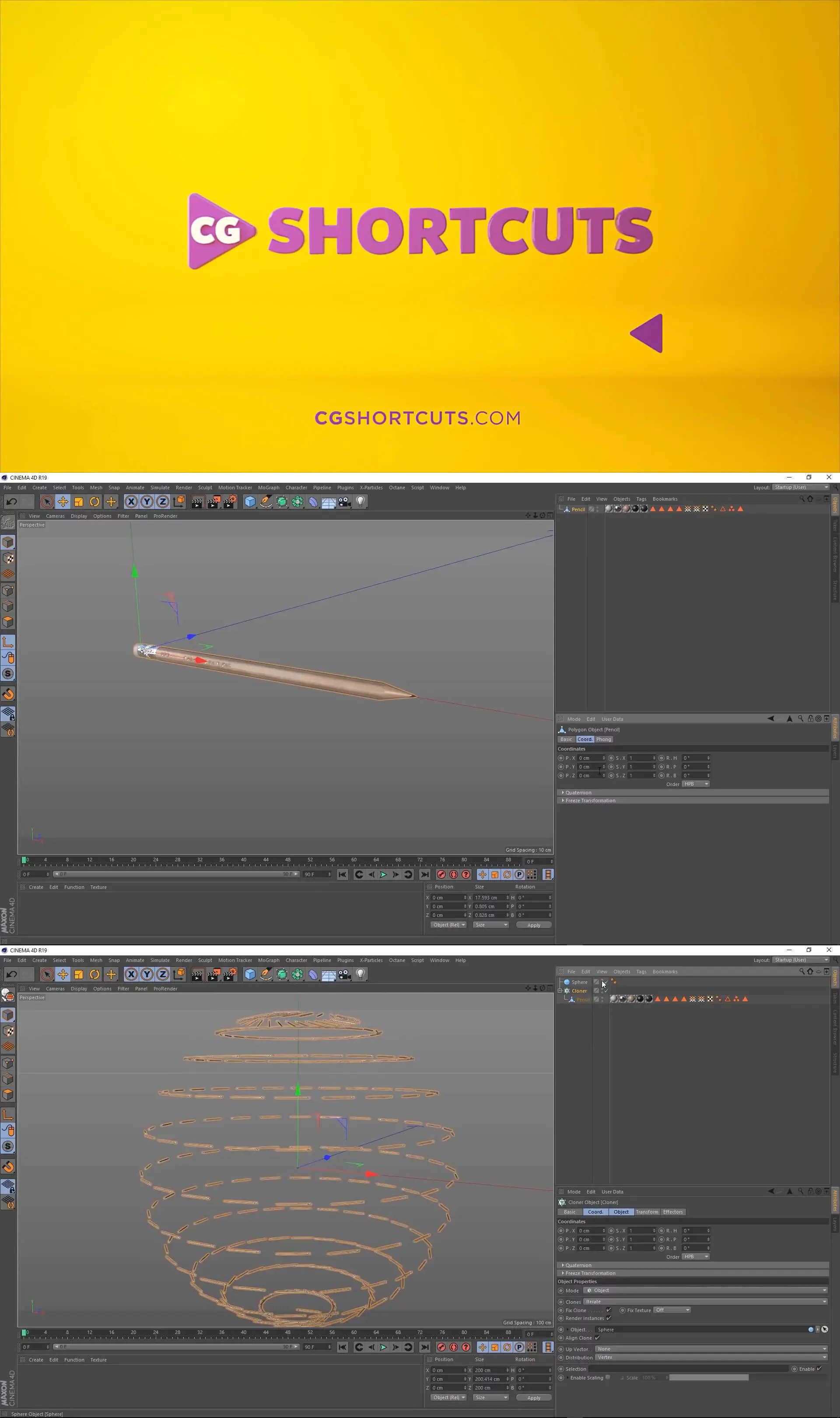
Task: Toggle Fix Clone checkbox
Action: 609,1310
